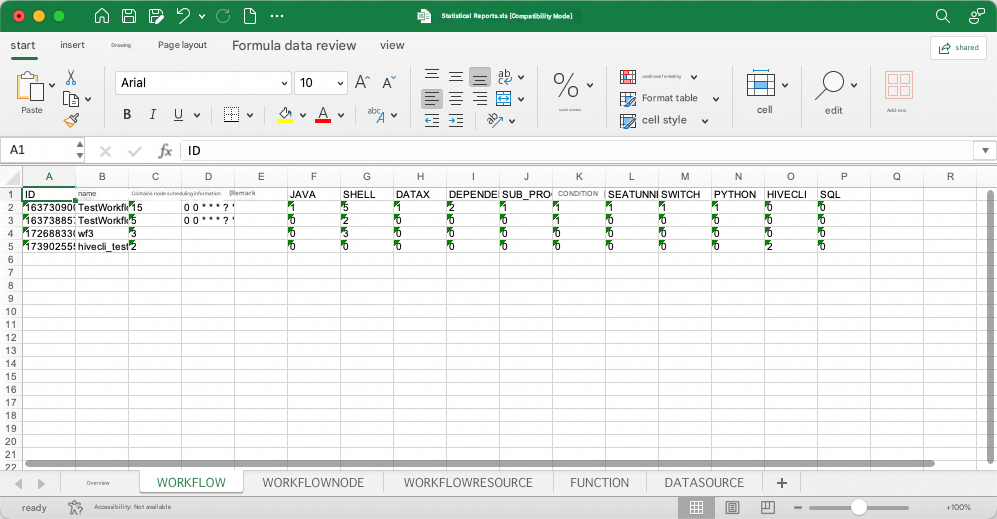Switch to the DATASOURCE sheet tab

coord(704,483)
